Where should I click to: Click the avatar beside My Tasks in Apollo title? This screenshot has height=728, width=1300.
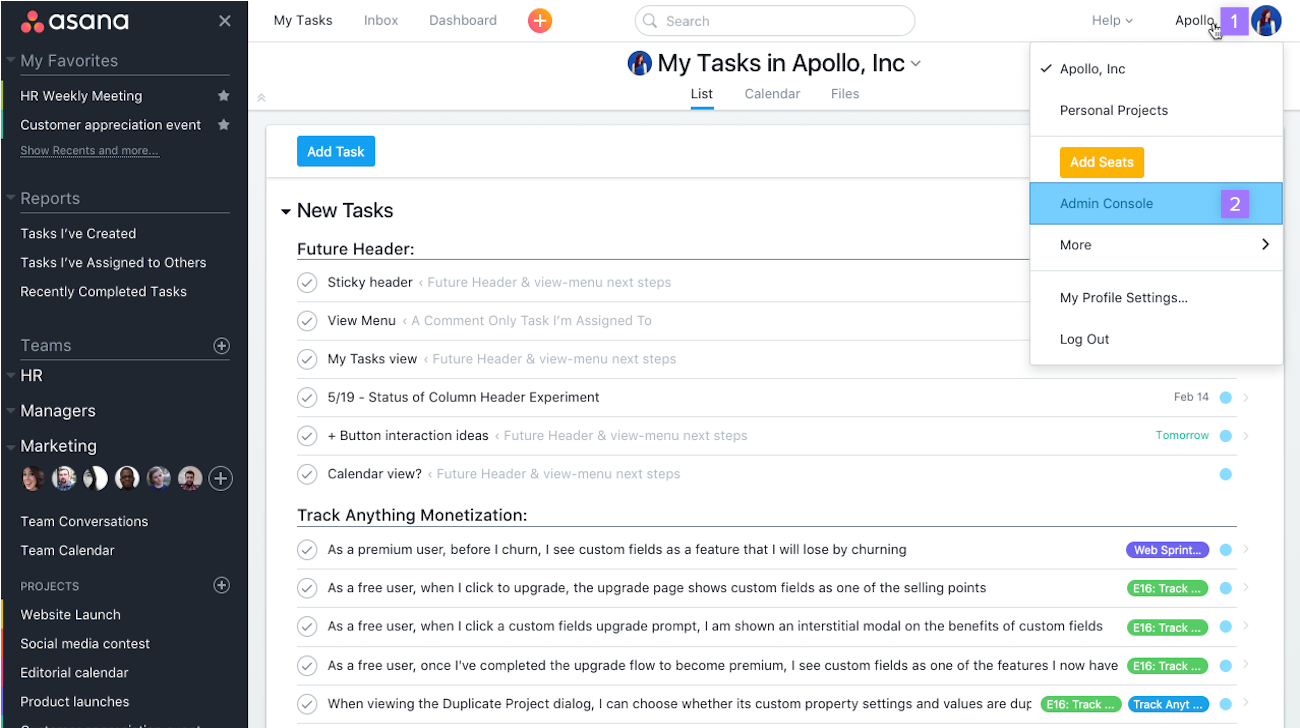[639, 64]
